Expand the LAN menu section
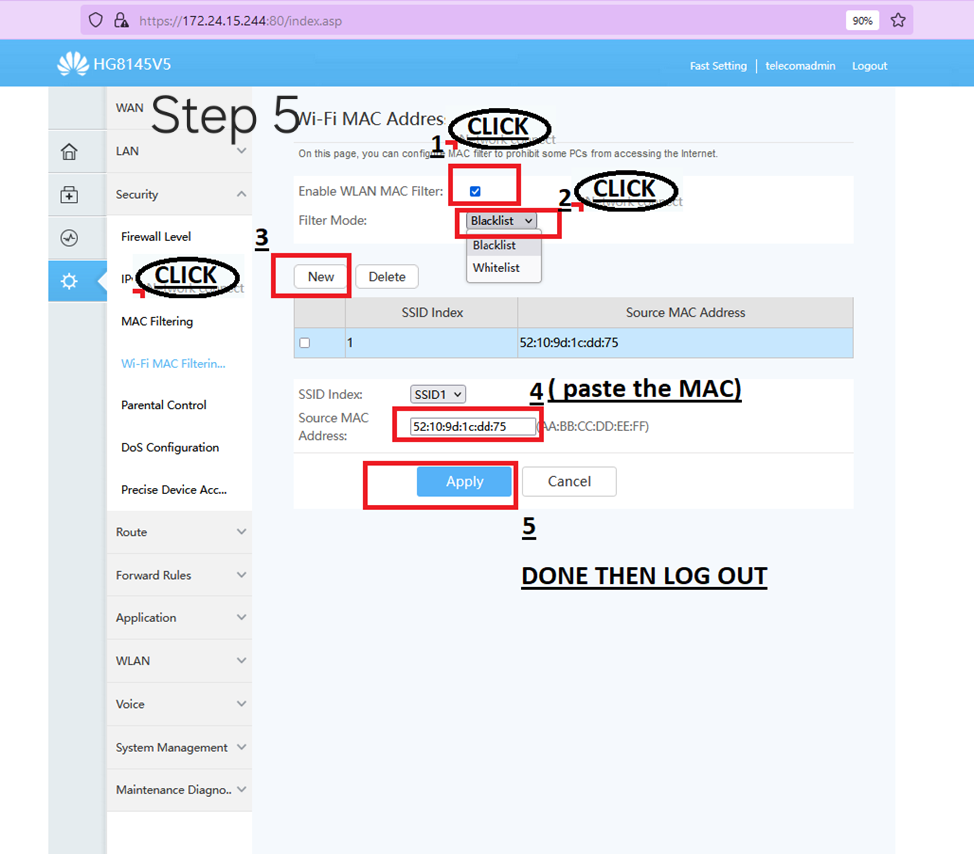The image size is (974, 854). pos(180,151)
